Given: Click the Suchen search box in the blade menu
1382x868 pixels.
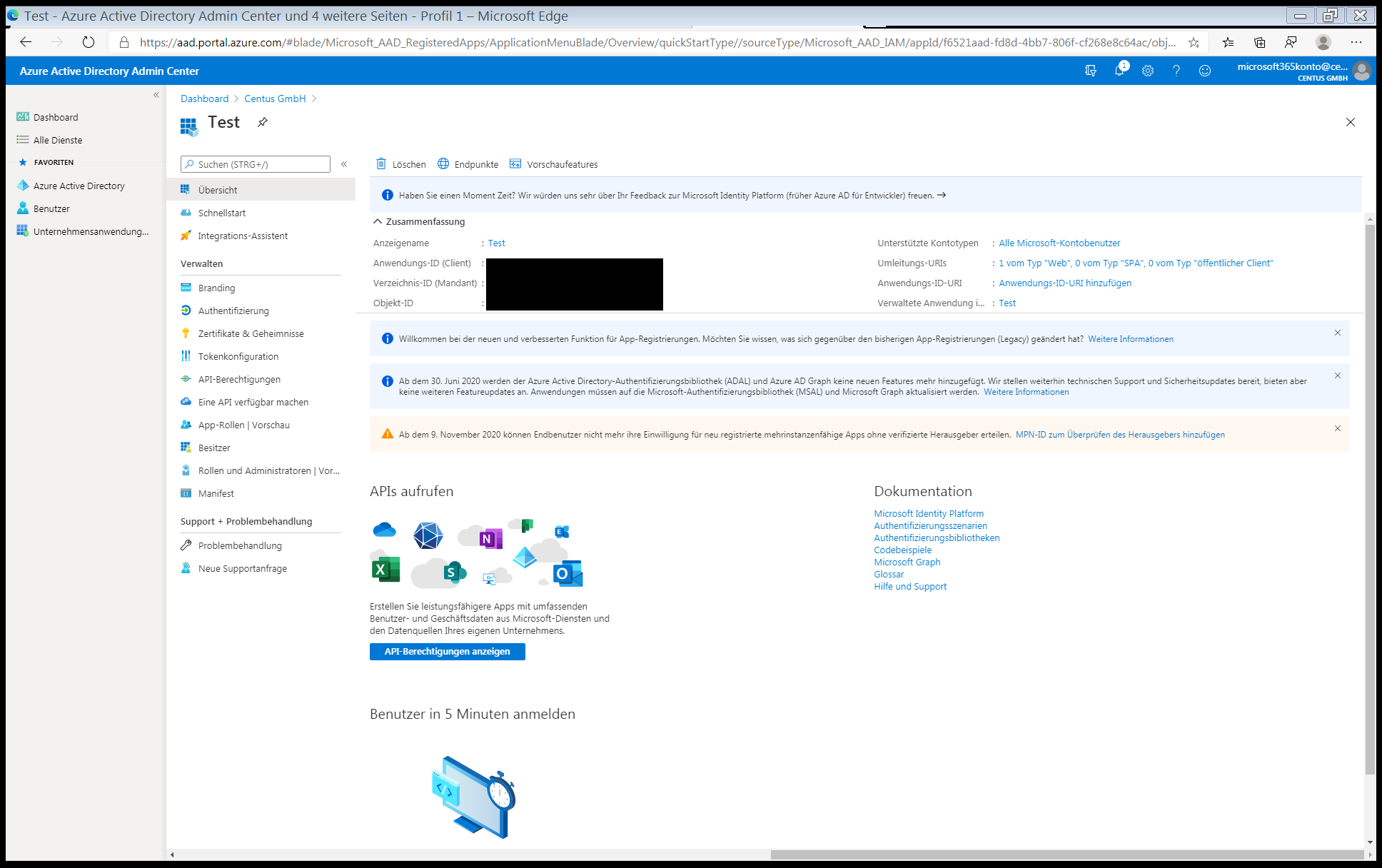Looking at the screenshot, I should tap(256, 164).
